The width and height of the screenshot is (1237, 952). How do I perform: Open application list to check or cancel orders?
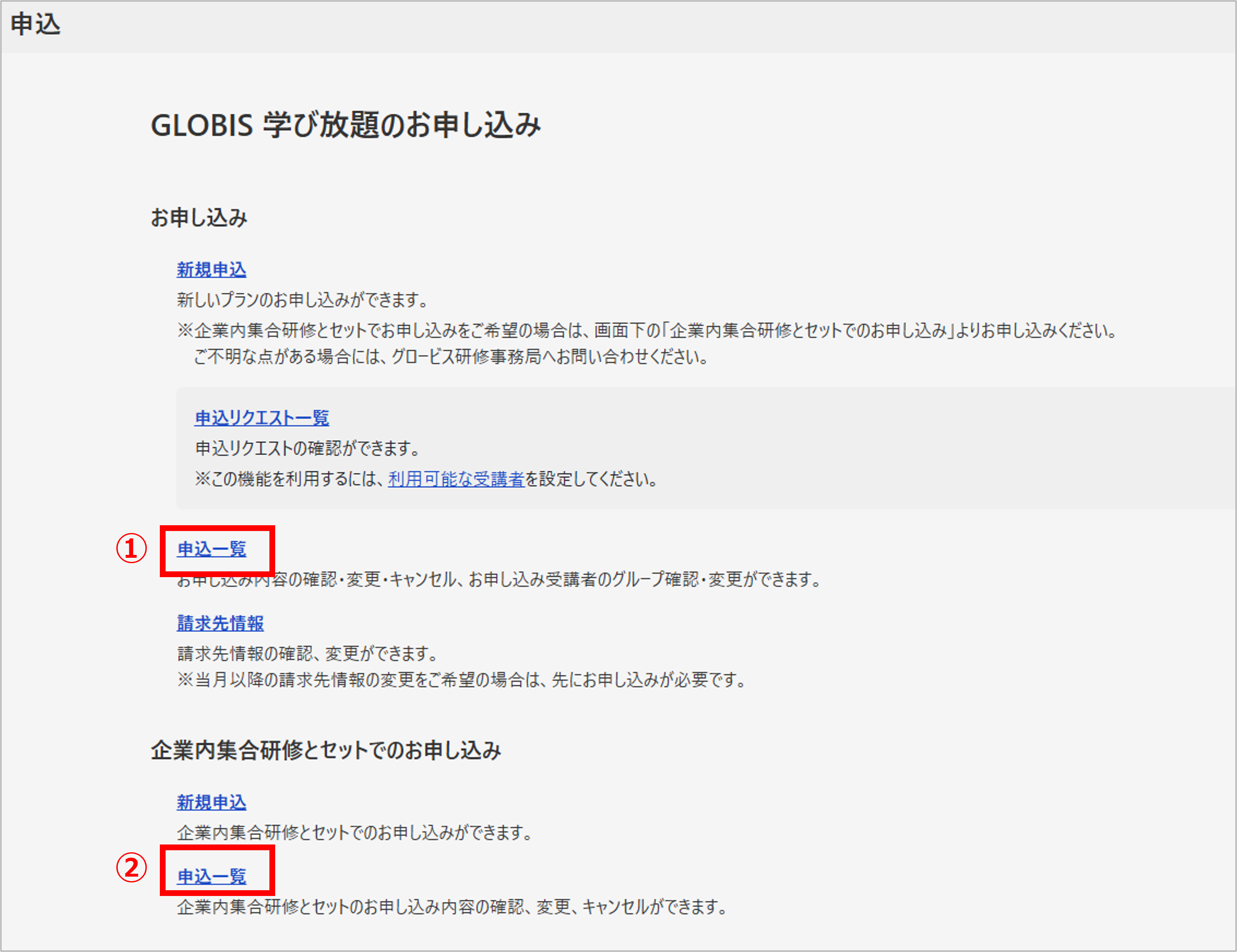point(211,549)
